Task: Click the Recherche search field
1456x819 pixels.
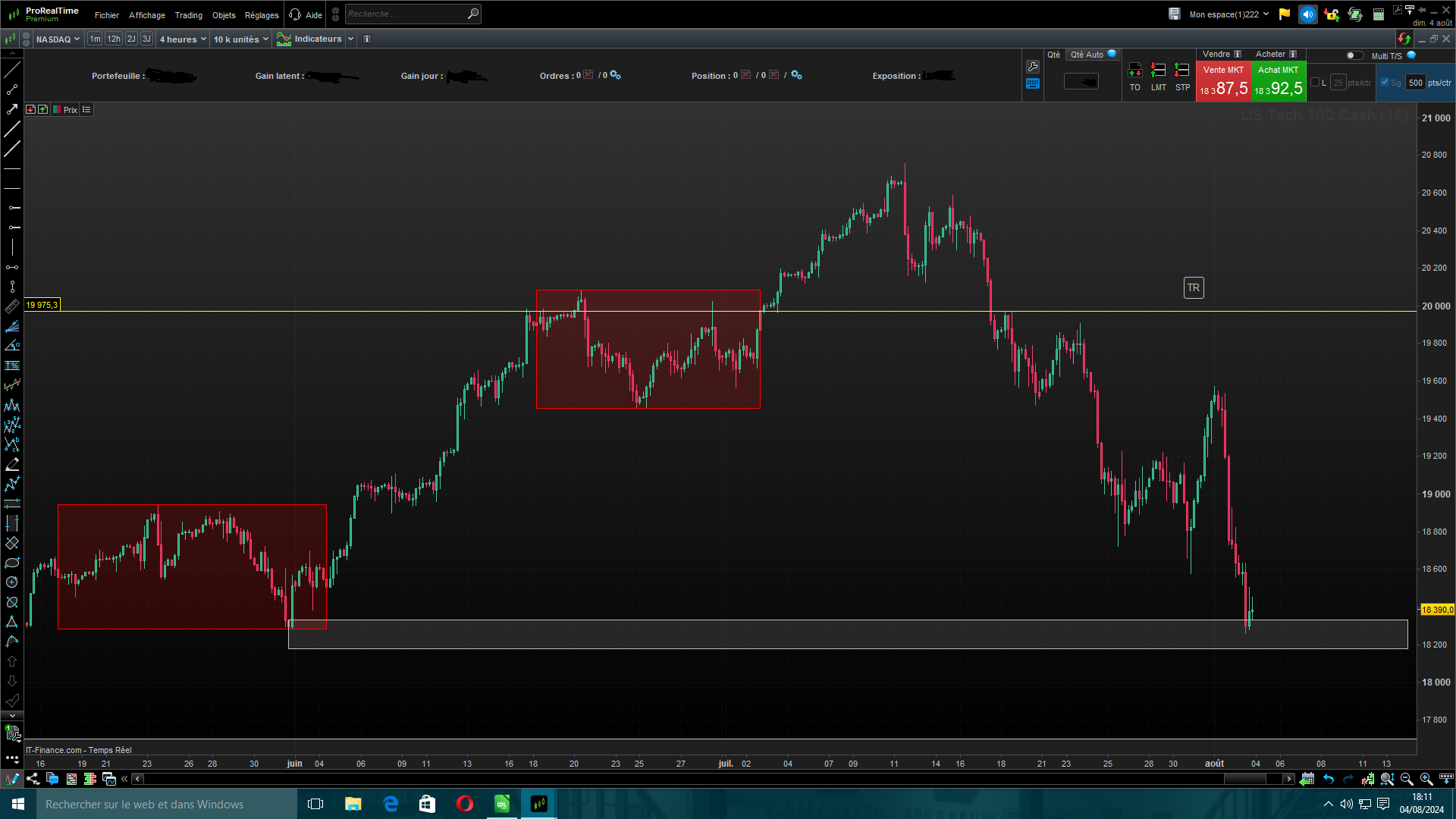Action: pos(406,14)
